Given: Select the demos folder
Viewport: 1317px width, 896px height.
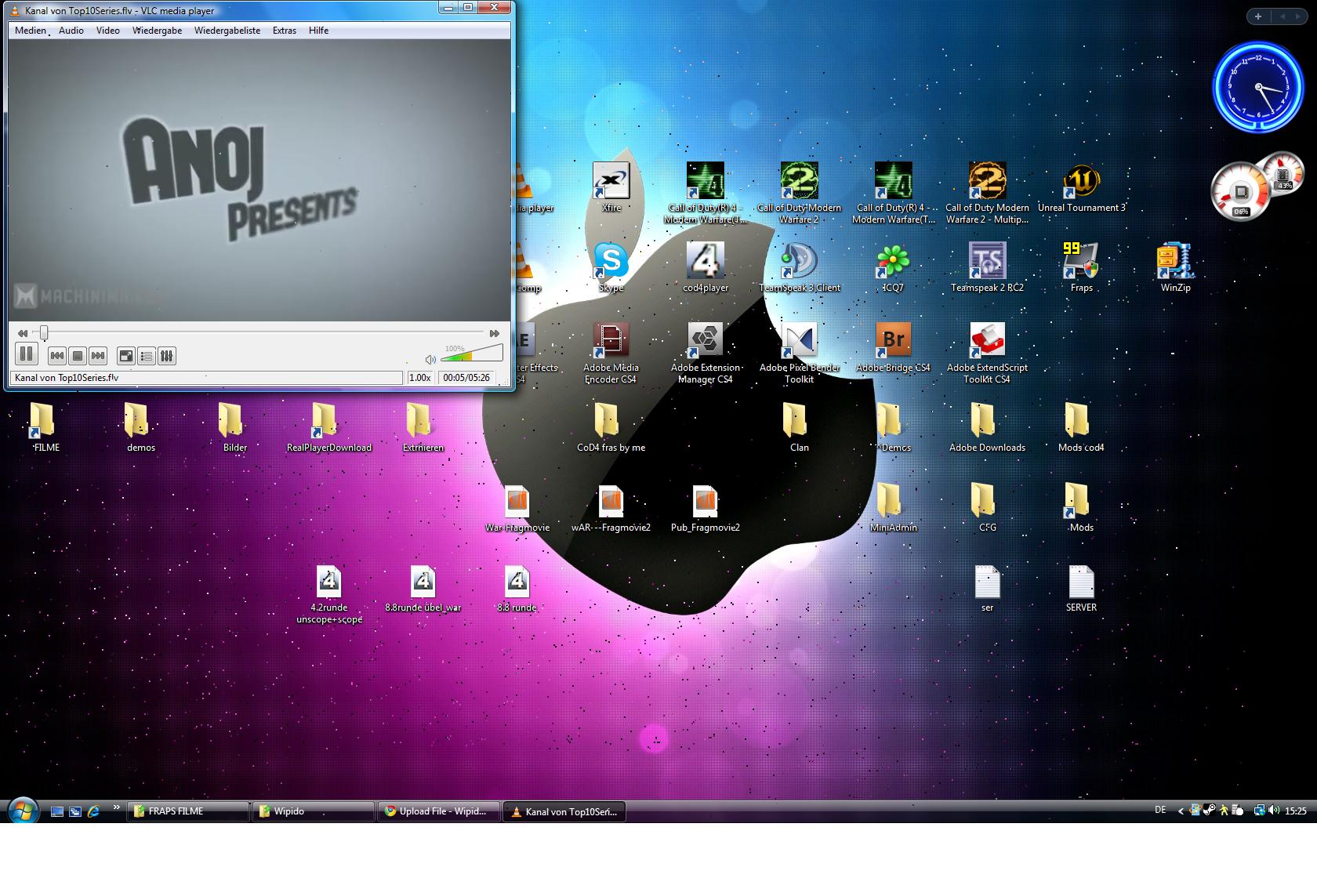Looking at the screenshot, I should 141,428.
